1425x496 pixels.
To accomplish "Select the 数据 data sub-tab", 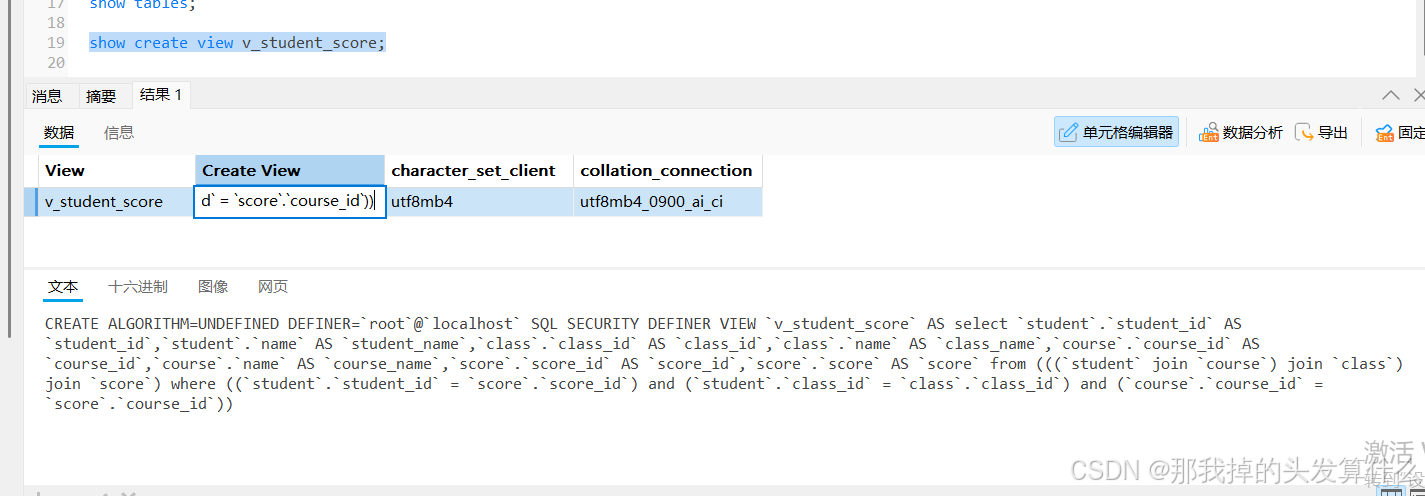I will click(x=59, y=132).
